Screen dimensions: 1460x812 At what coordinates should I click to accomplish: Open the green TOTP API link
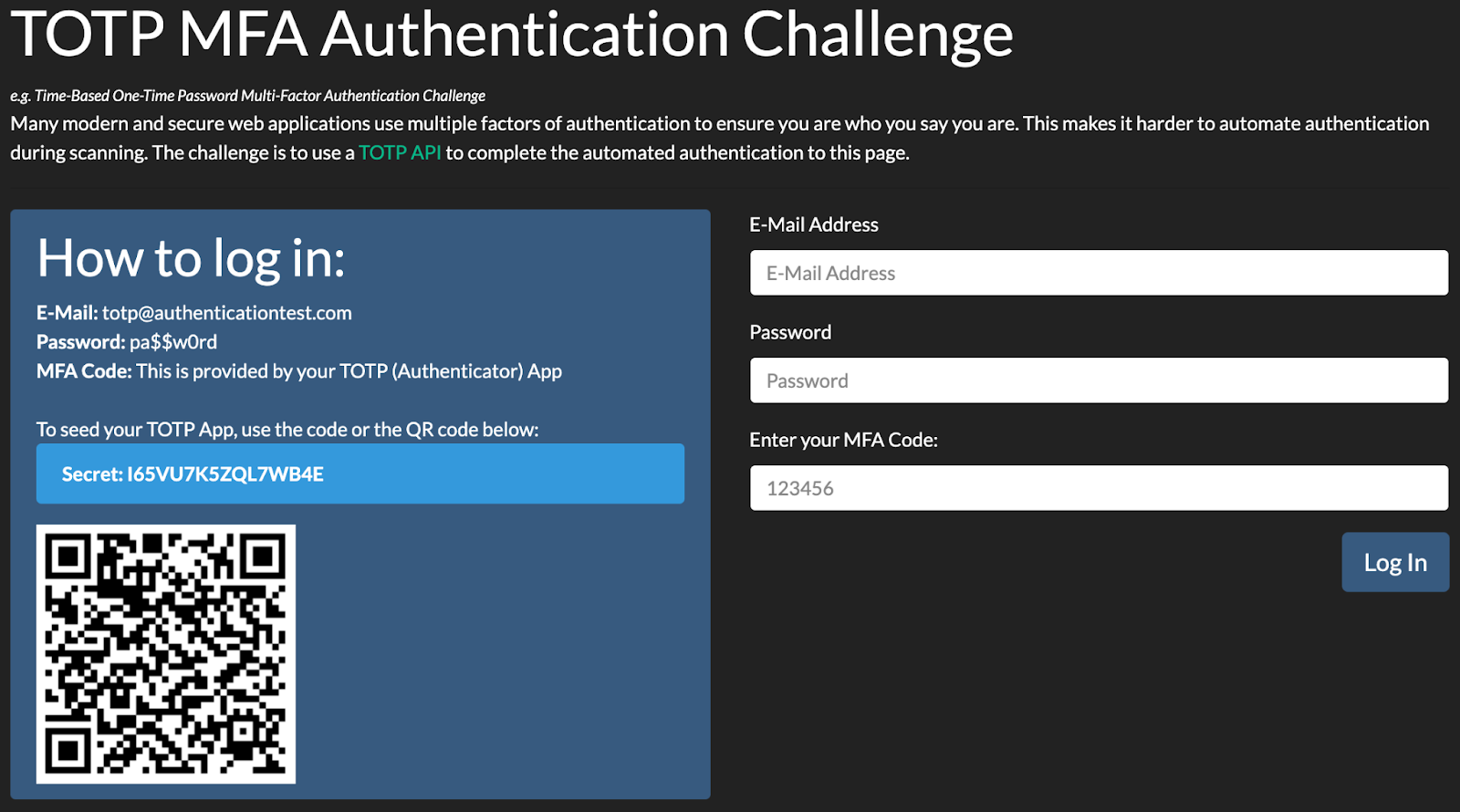tap(399, 152)
